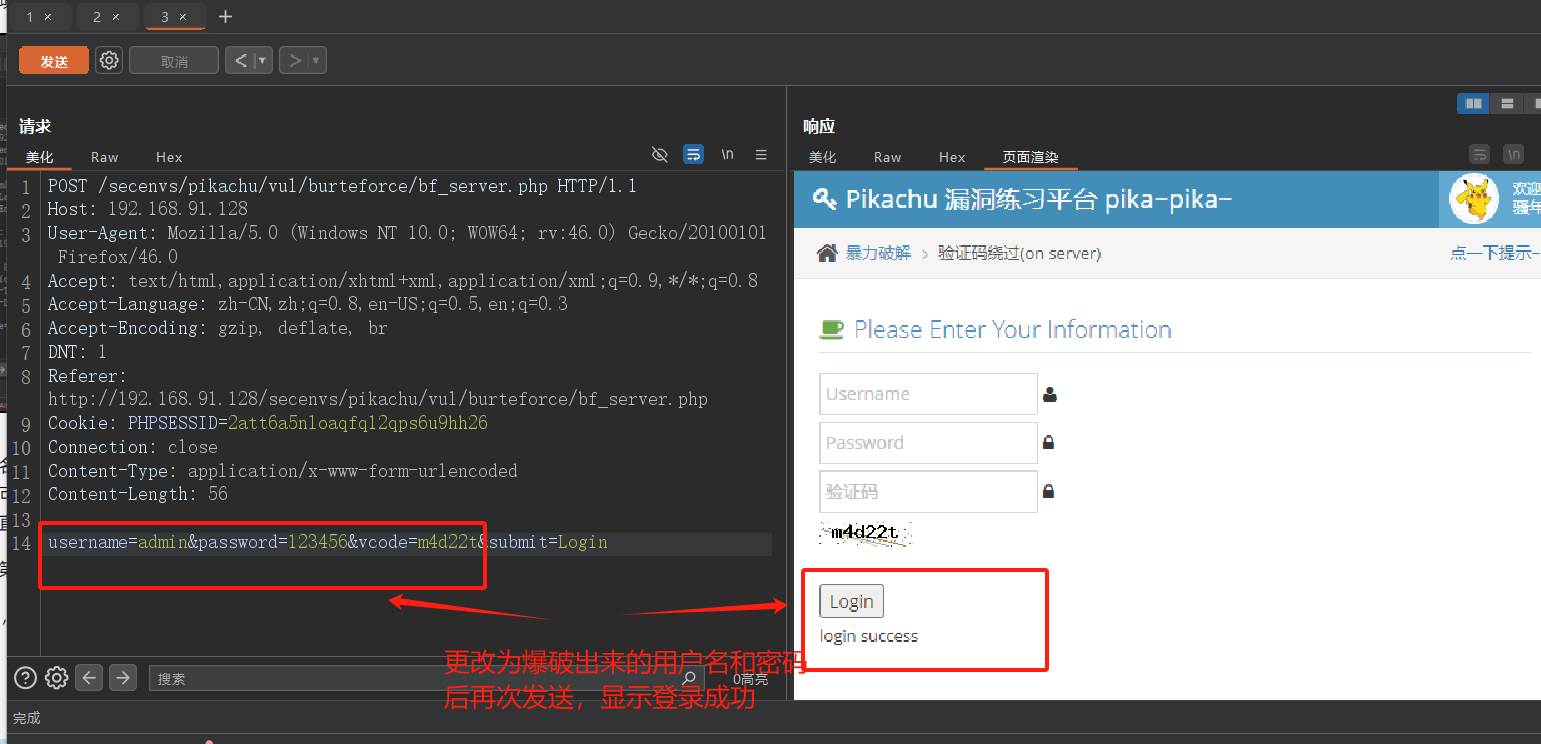Click the coffee cup icon before heading
Viewport: 1541px width, 744px height.
[832, 329]
